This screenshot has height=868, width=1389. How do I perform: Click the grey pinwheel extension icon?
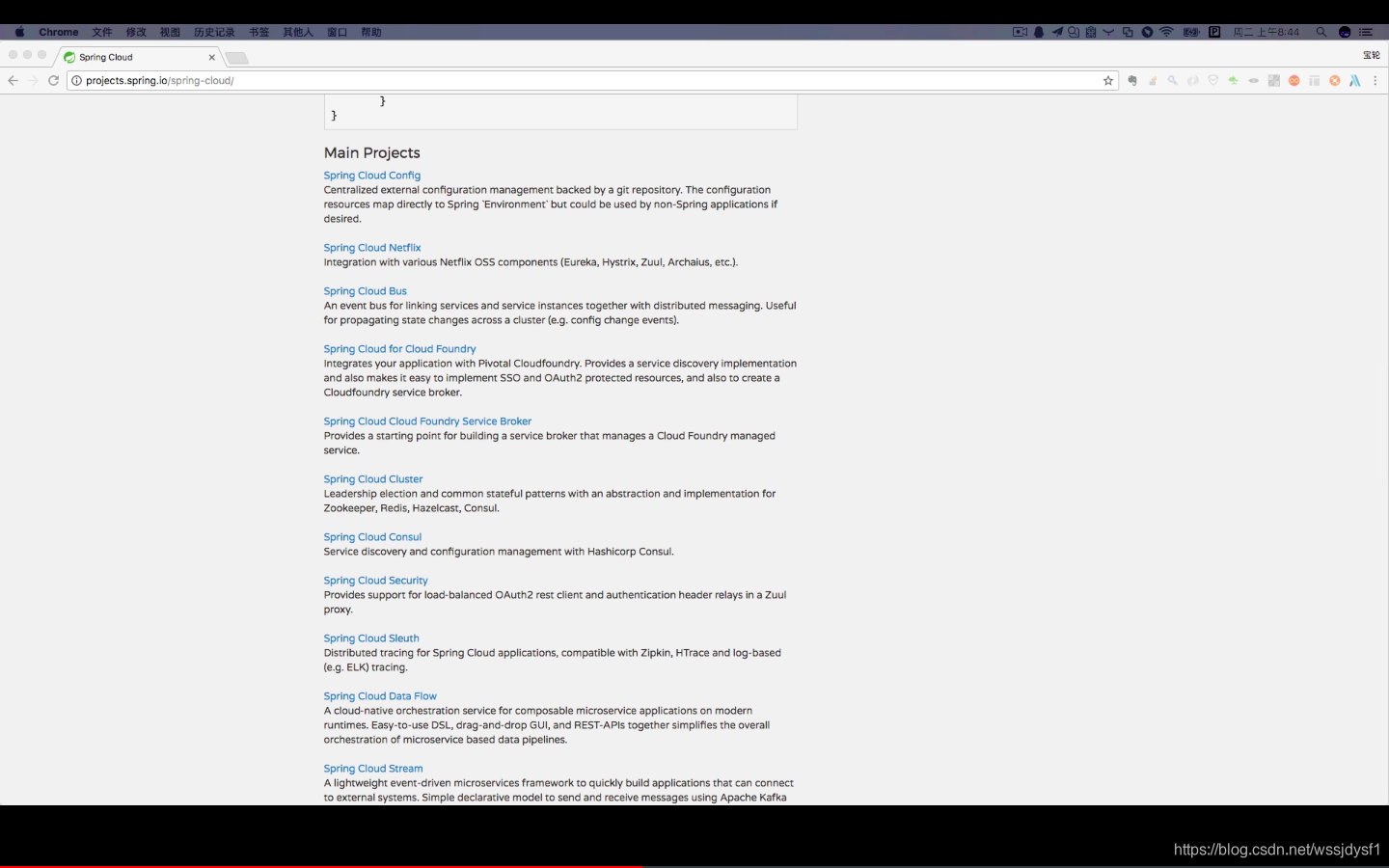coord(1274,81)
